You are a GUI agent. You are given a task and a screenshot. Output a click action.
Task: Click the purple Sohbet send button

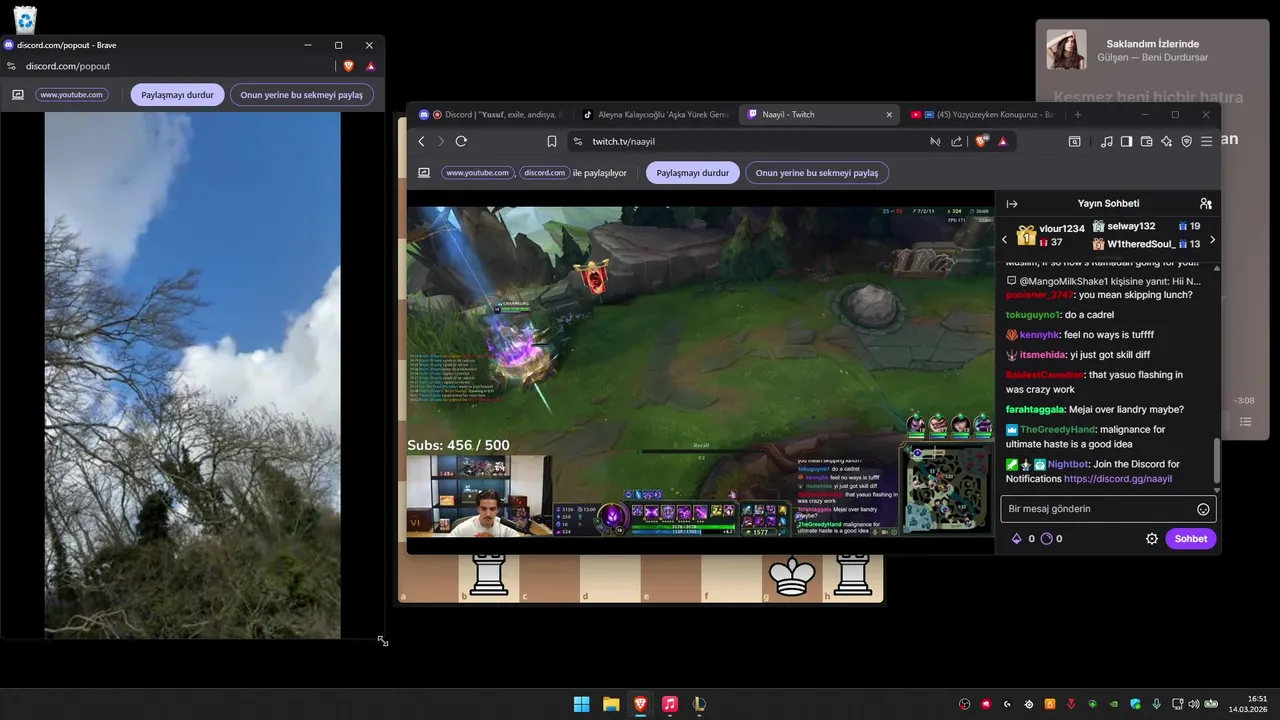(1190, 538)
